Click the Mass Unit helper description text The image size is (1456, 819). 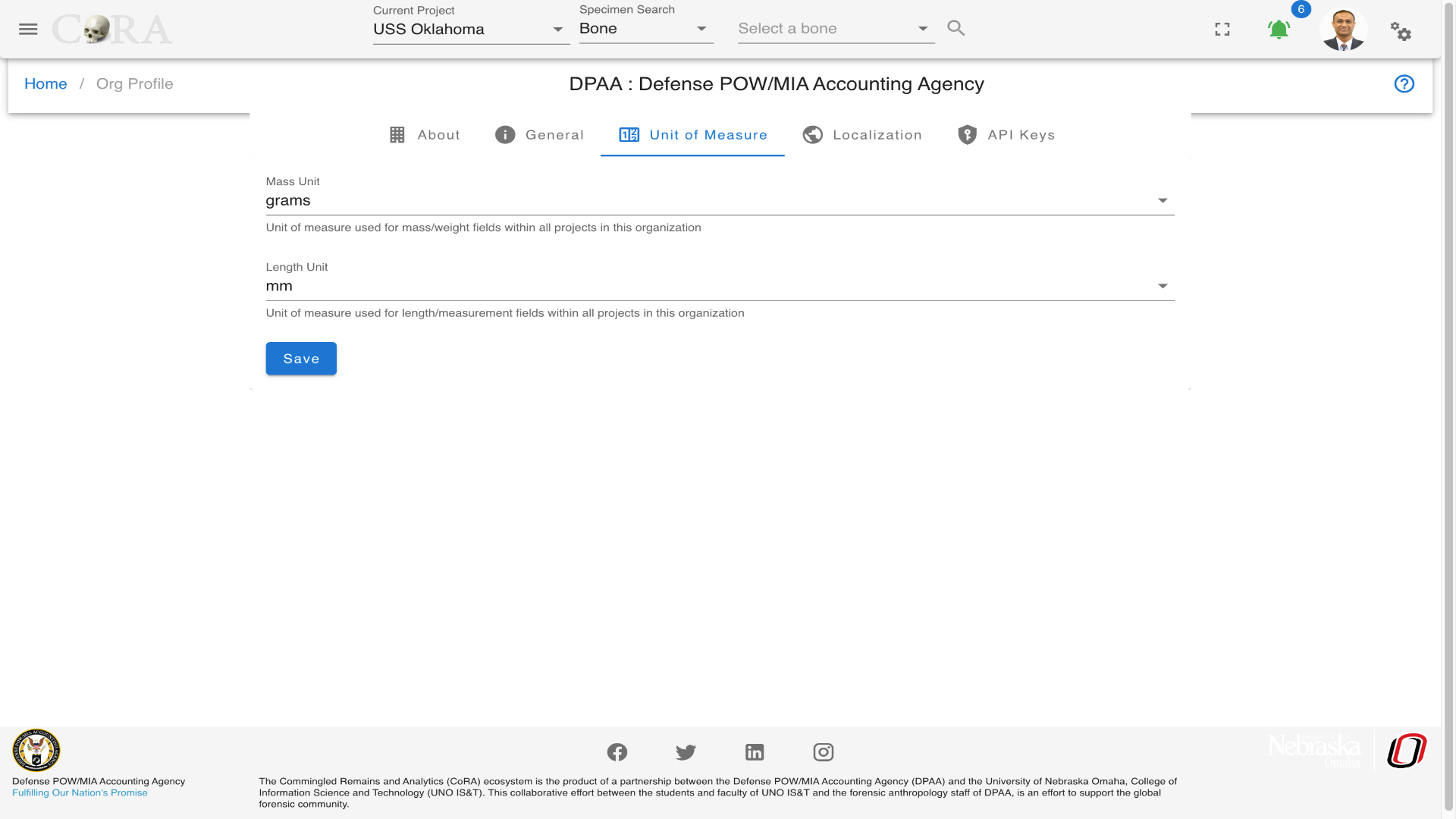click(483, 227)
